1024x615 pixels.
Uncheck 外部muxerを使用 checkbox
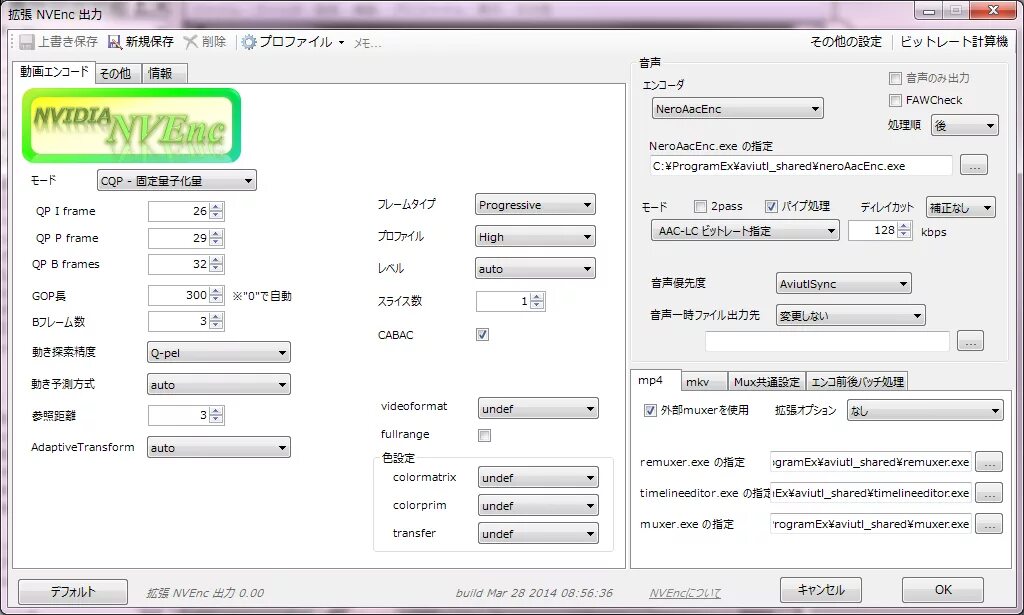650,411
